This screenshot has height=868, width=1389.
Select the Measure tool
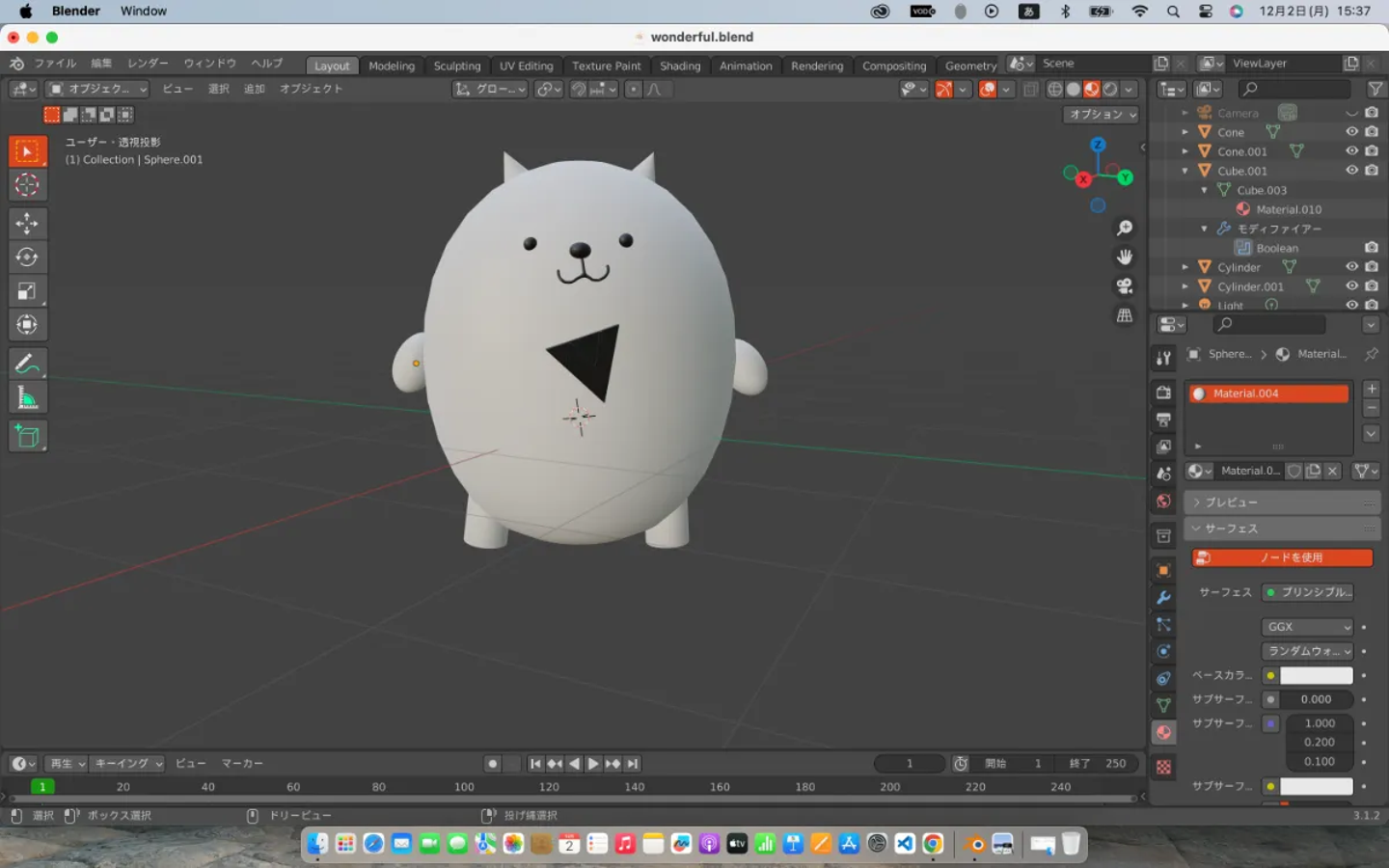[27, 398]
